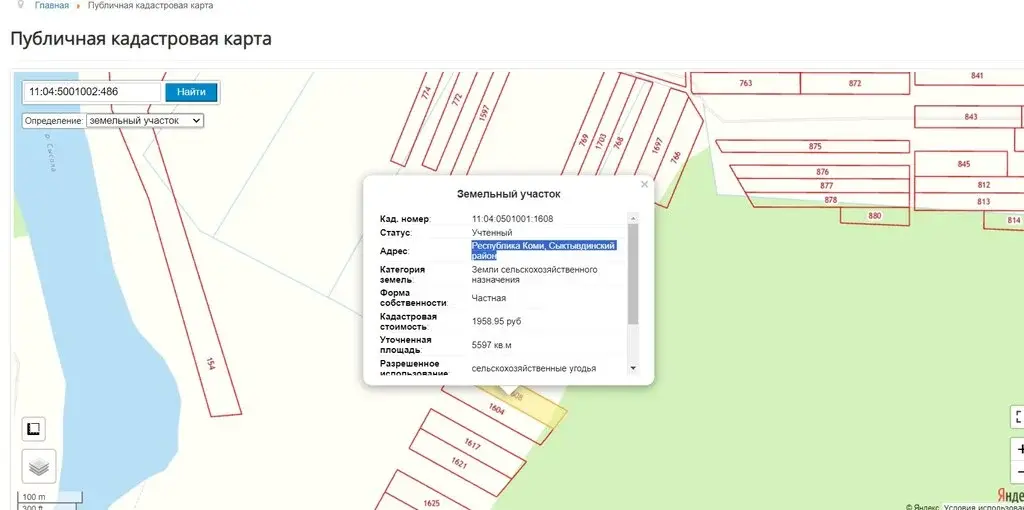Select parcel 841 on the map

point(977,76)
